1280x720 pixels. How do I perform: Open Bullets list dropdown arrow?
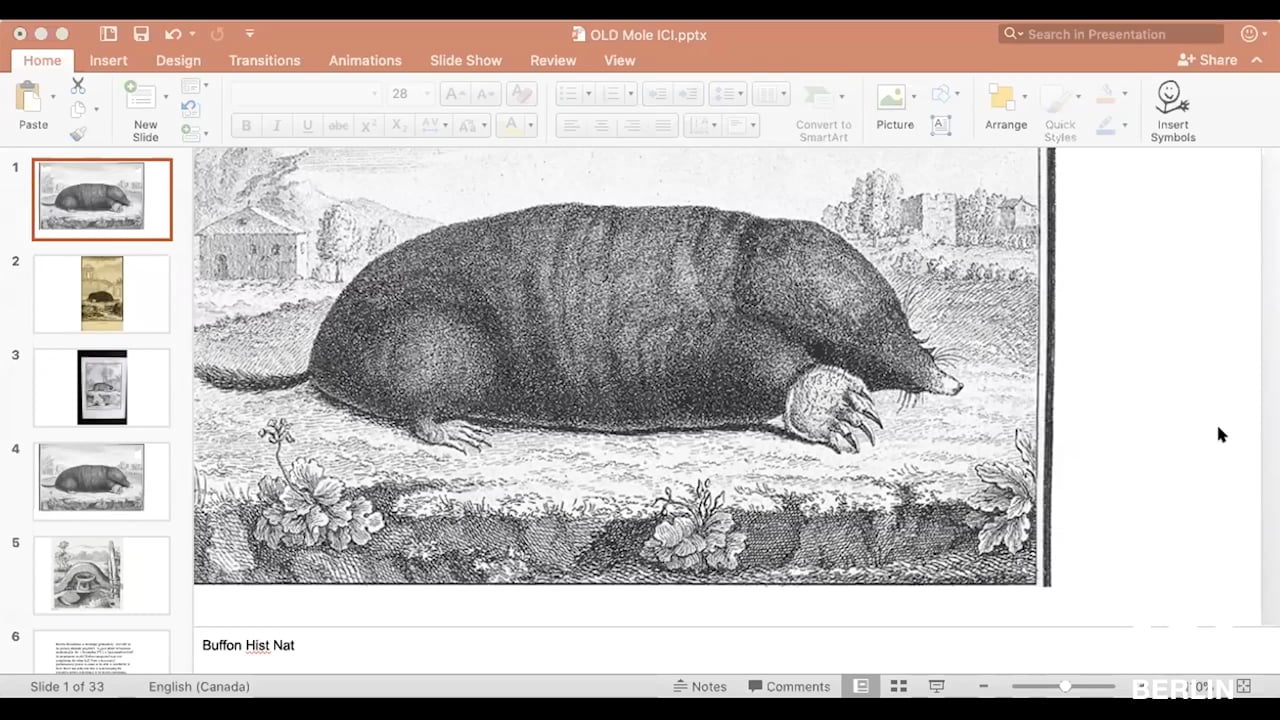[588, 94]
